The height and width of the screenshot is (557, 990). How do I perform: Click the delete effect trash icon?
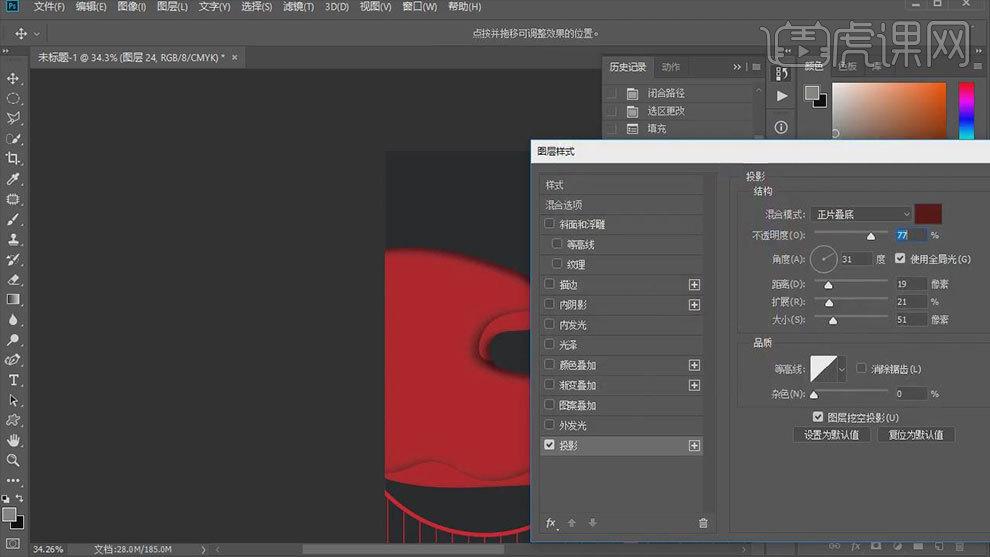(x=703, y=523)
